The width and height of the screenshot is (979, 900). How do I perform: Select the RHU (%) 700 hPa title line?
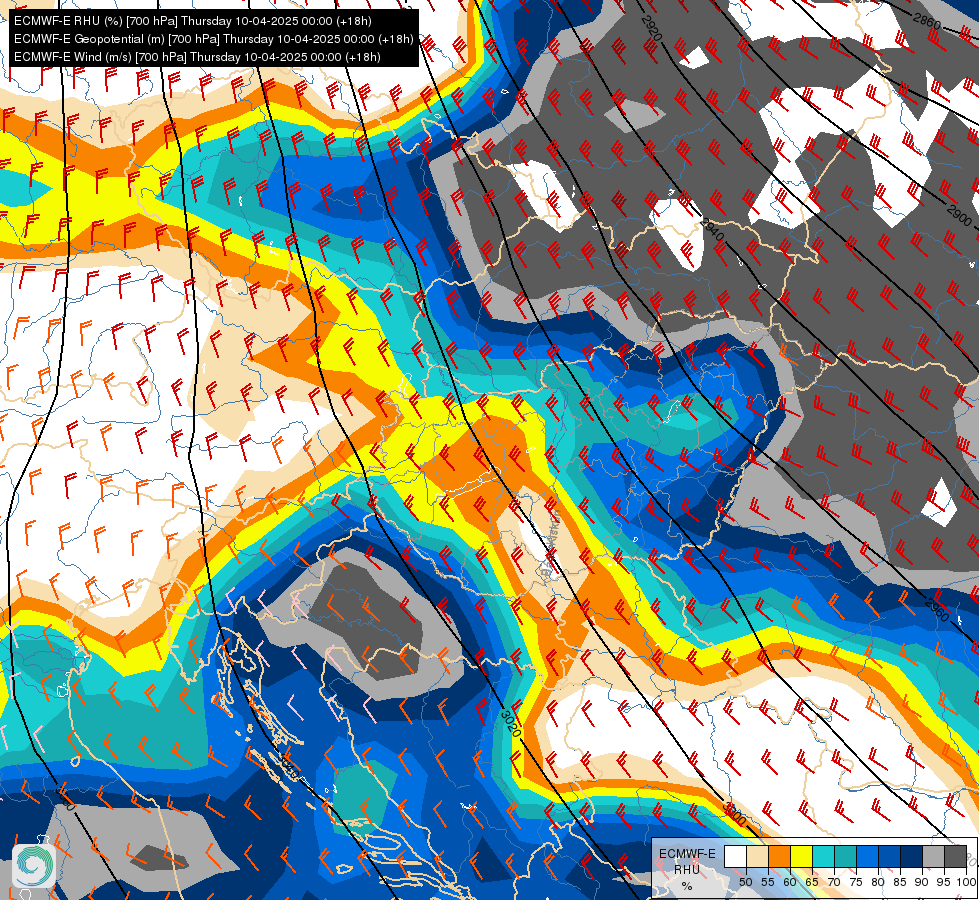tap(193, 21)
